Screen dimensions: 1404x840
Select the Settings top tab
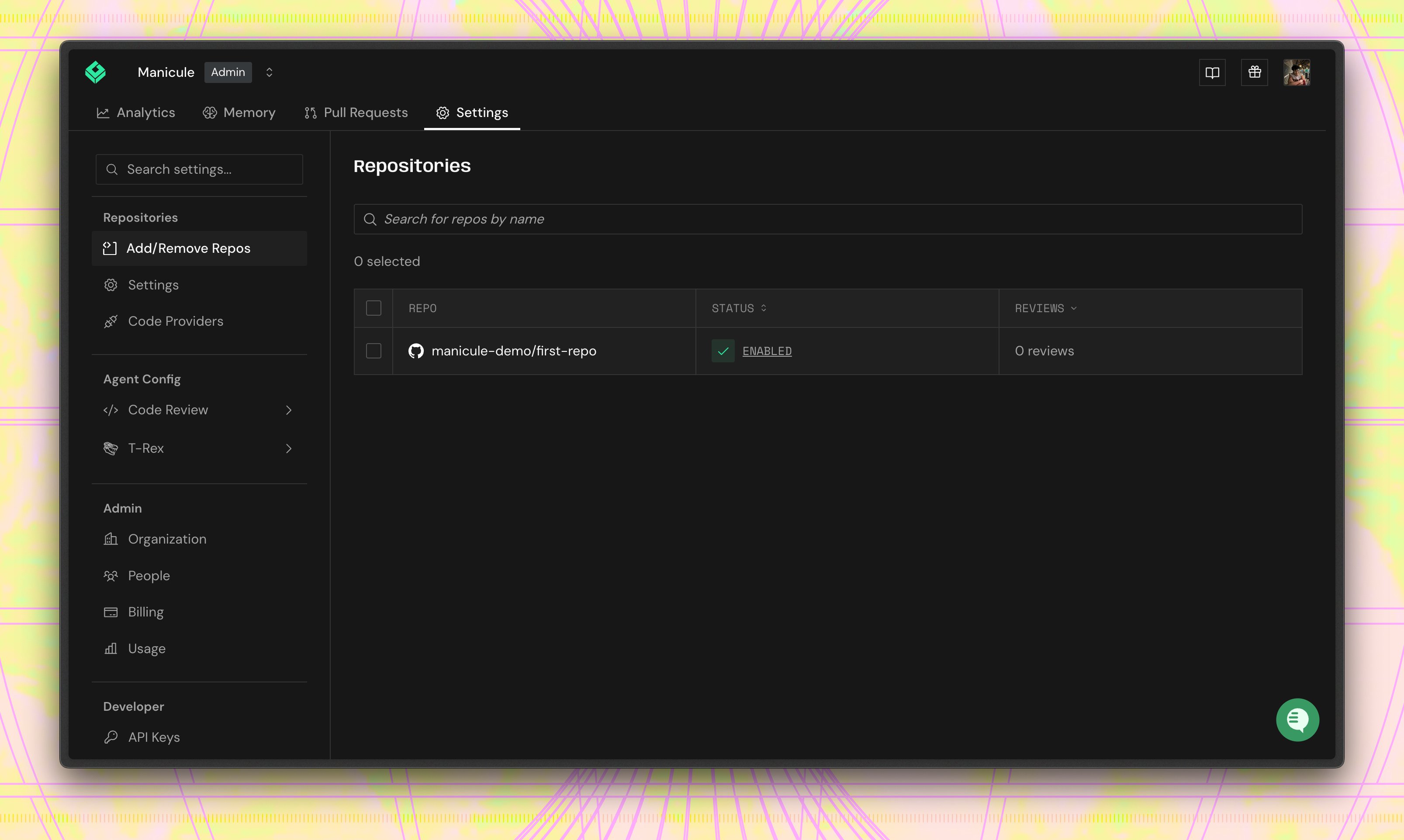pyautogui.click(x=472, y=113)
